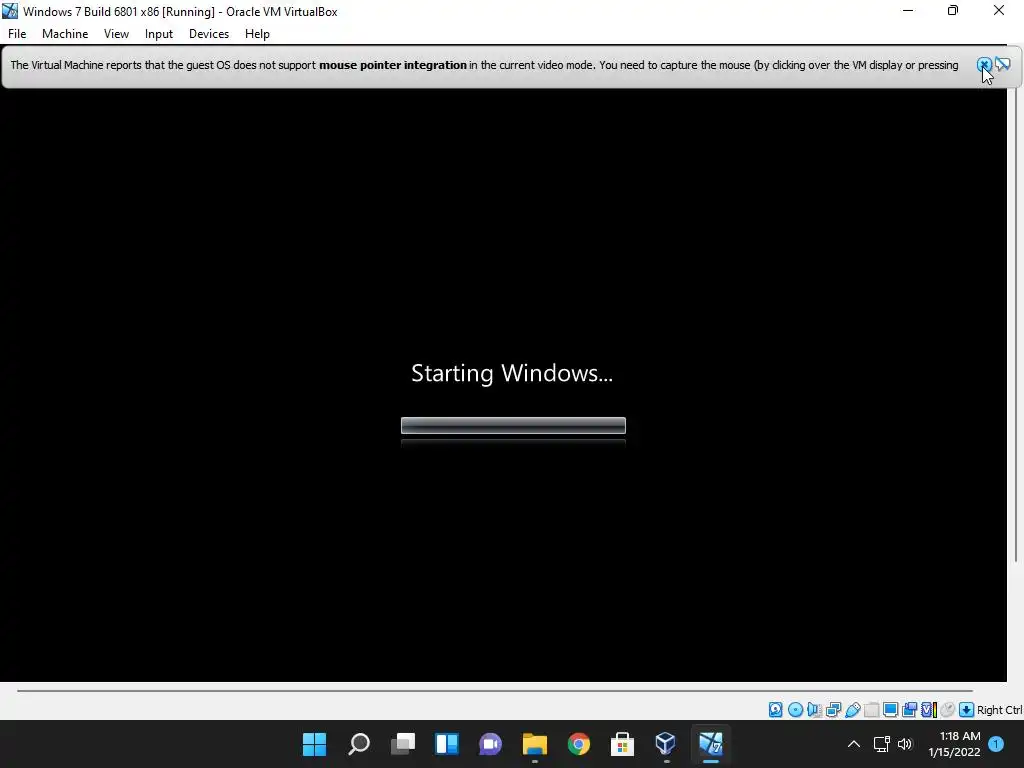Click the don't-show-again icon in notification bar

coord(1002,64)
